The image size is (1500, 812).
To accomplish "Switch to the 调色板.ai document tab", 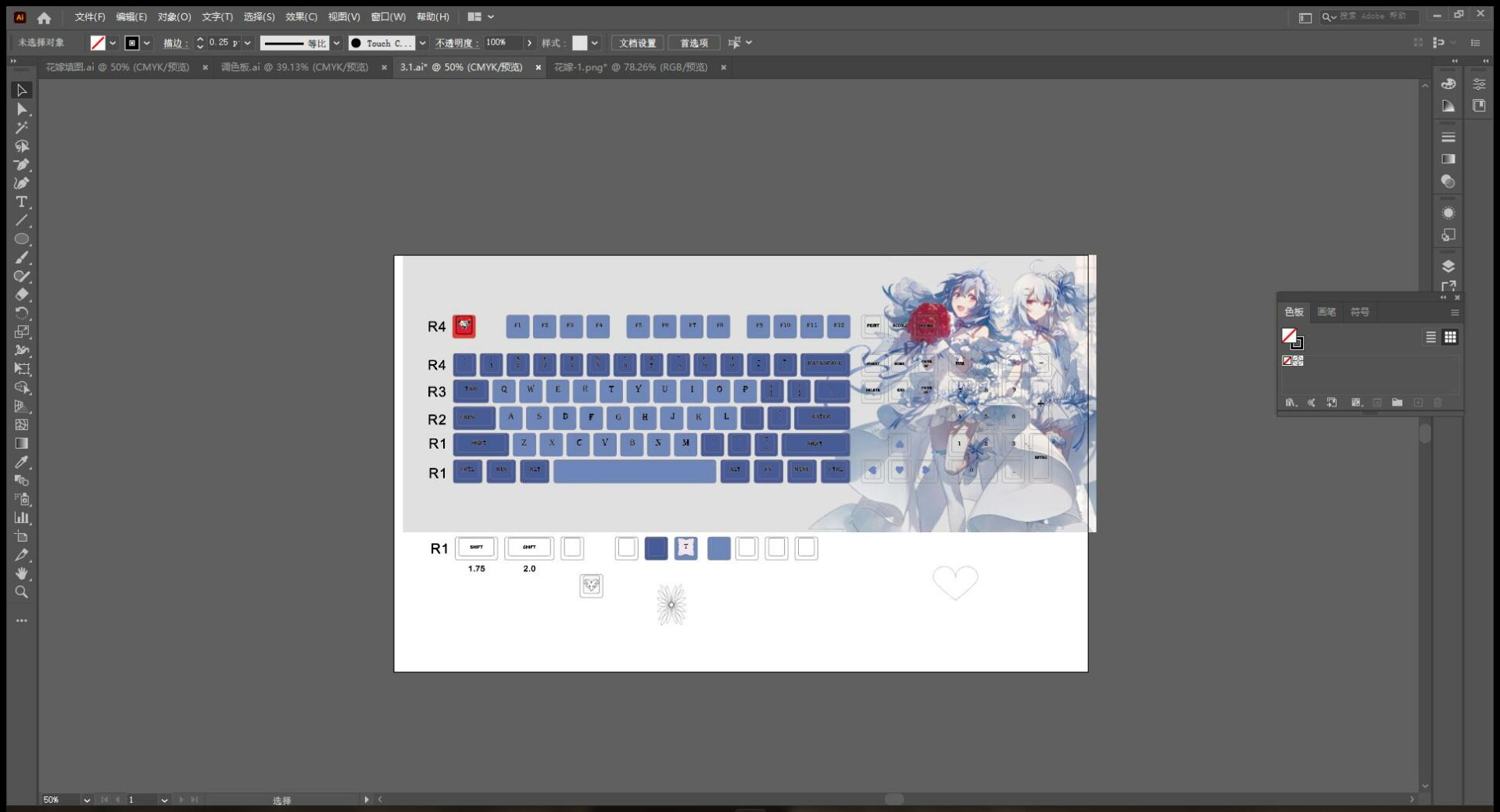I will (294, 67).
